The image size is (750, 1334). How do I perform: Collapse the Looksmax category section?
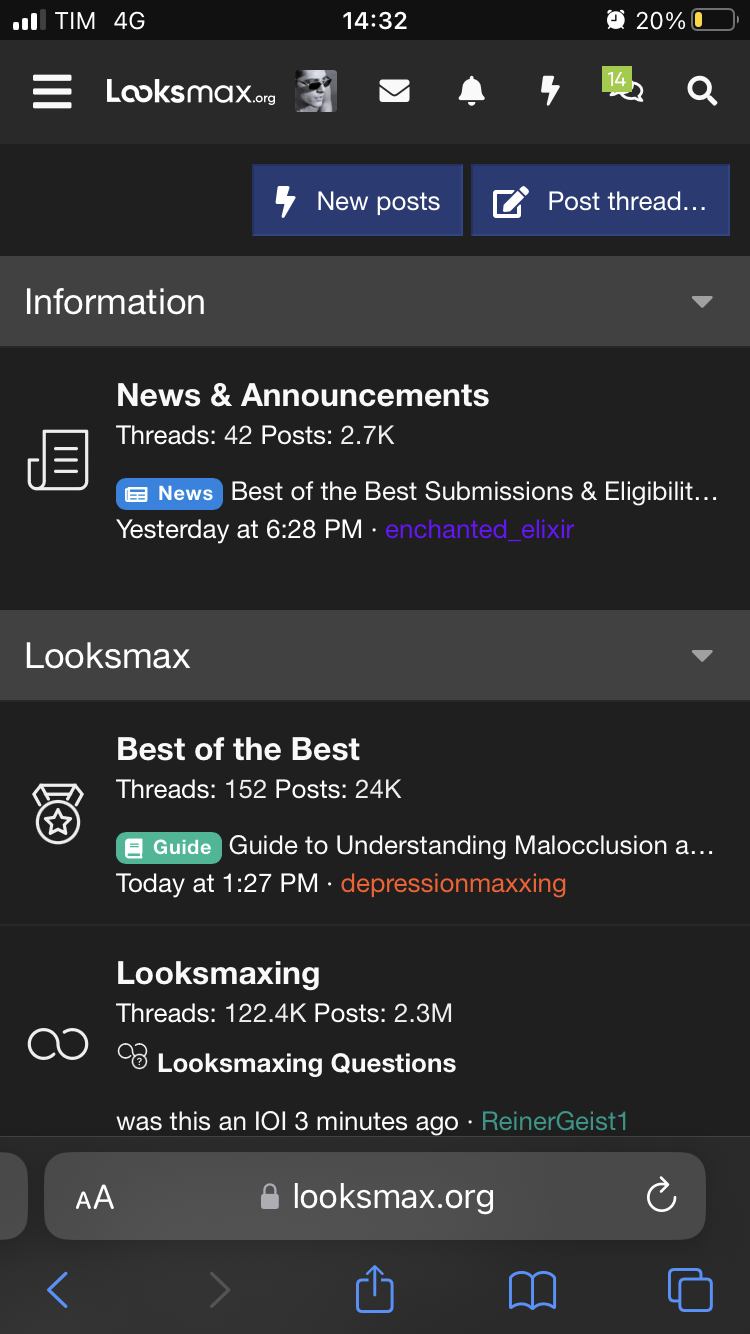pyautogui.click(x=702, y=656)
